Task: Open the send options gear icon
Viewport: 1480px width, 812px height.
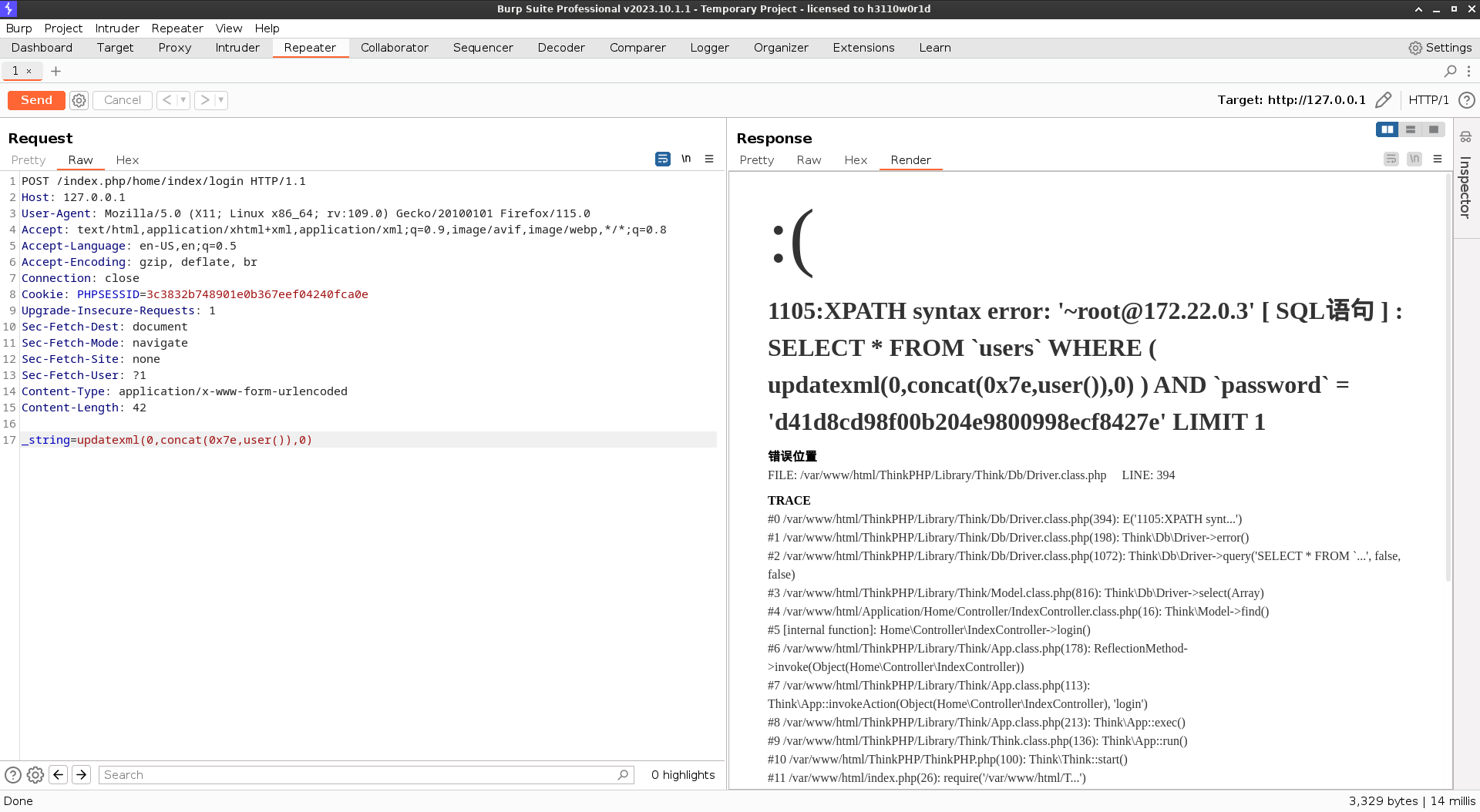Action: click(x=79, y=100)
